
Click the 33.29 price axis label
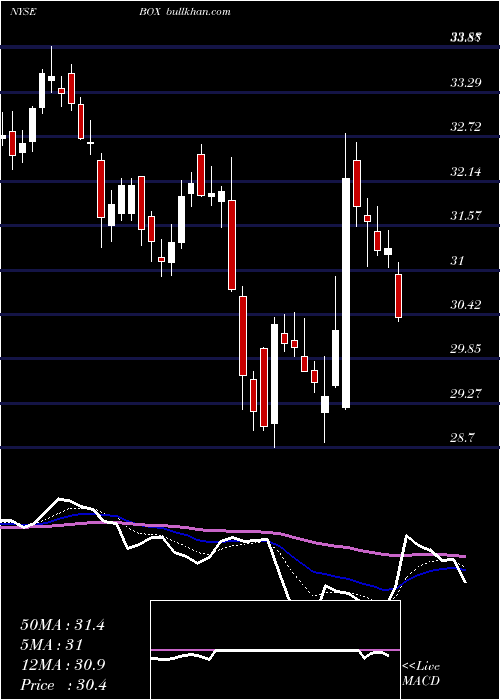[466, 83]
